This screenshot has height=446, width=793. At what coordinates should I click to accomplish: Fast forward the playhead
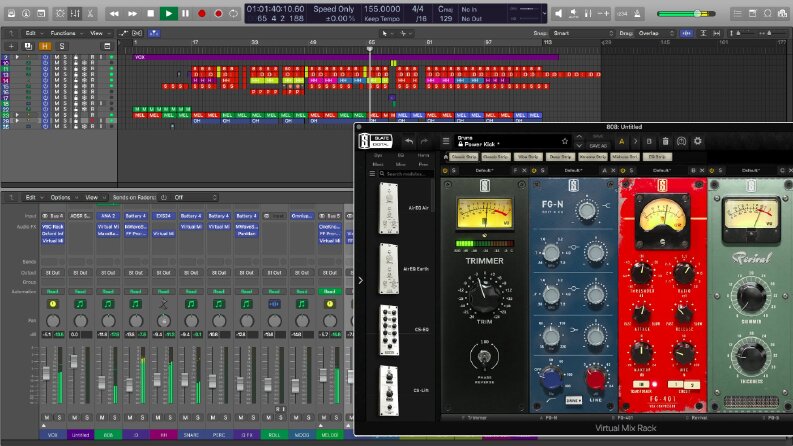tap(133, 14)
